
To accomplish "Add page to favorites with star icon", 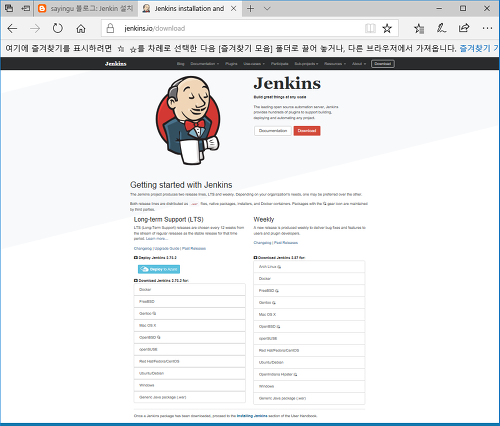I will pyautogui.click(x=387, y=28).
